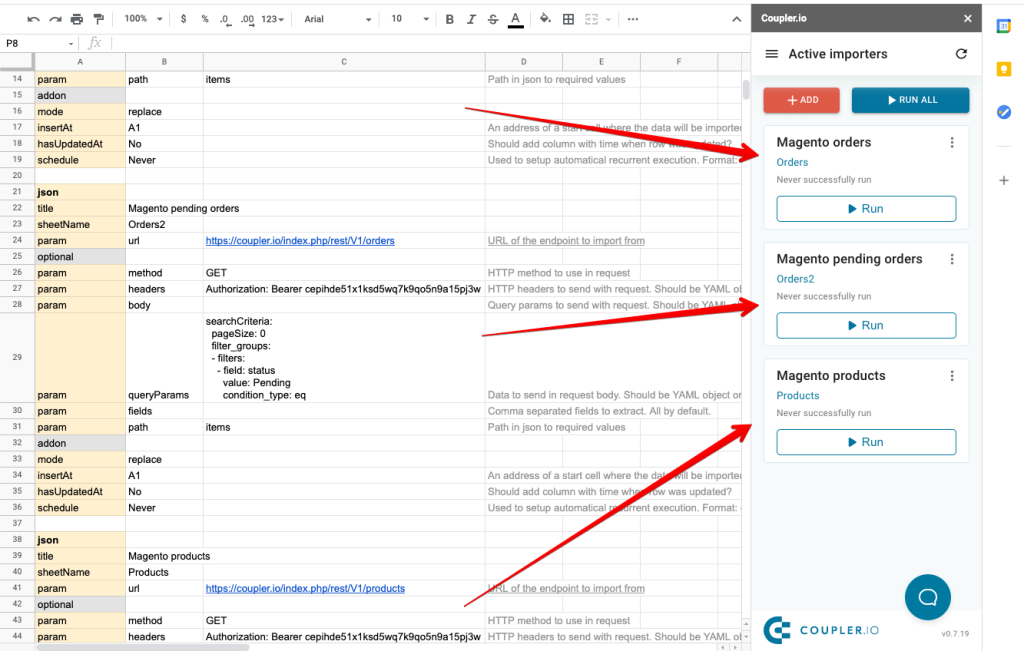Select row 29 header

pos(17,357)
